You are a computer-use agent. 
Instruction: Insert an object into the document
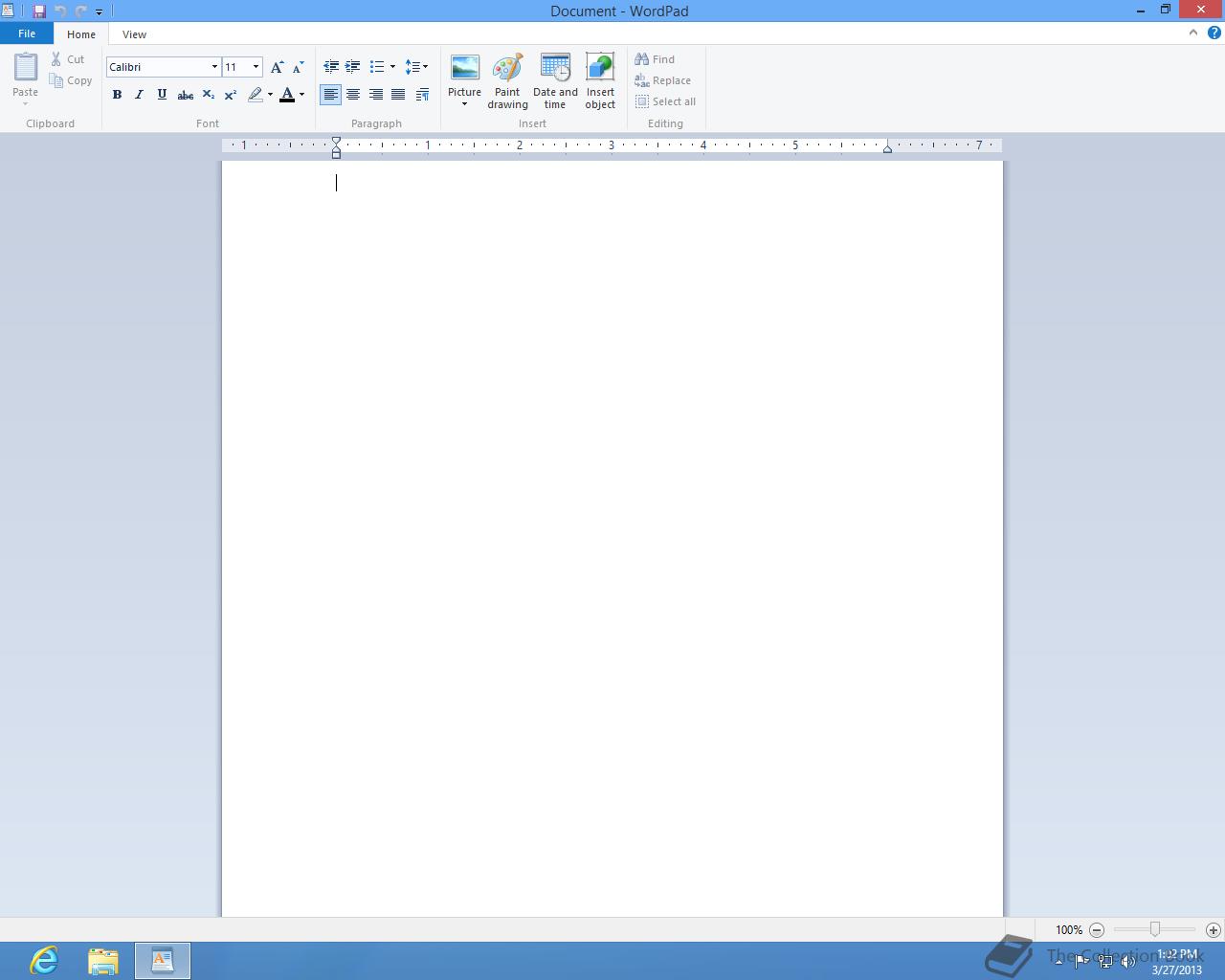[x=600, y=81]
